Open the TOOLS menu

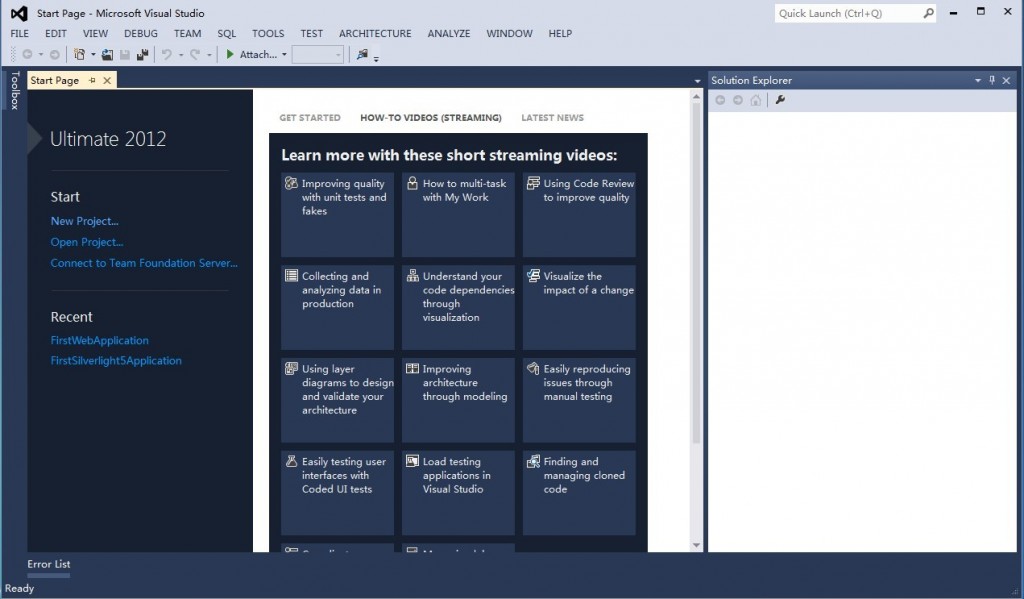268,33
